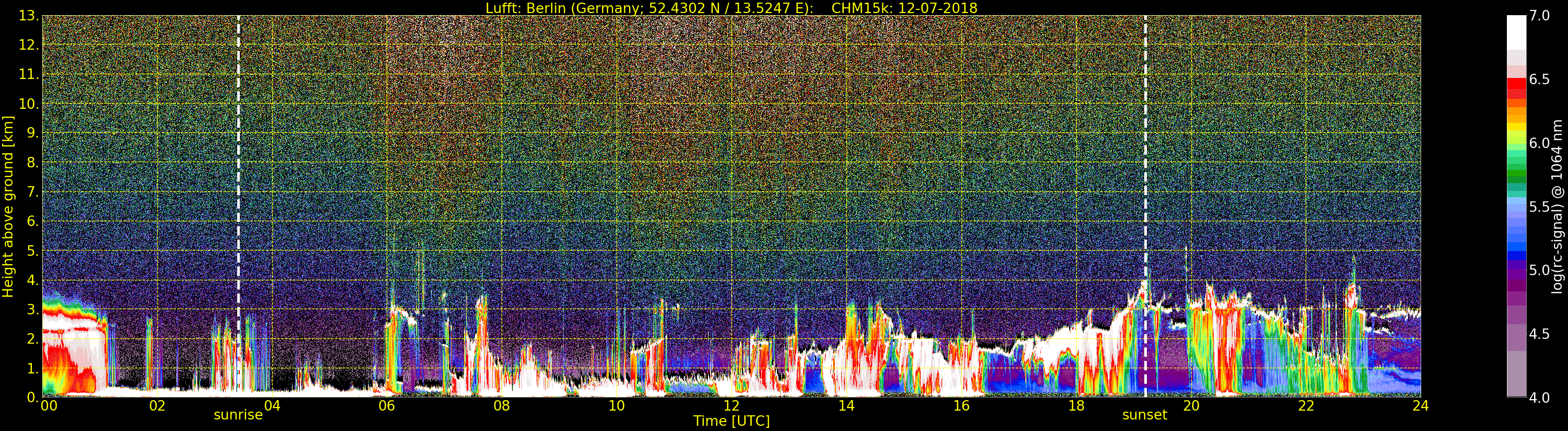Click the plot title 'Lufft: Berlin (Germany…)'
The image size is (1568, 431).
click(649, 8)
